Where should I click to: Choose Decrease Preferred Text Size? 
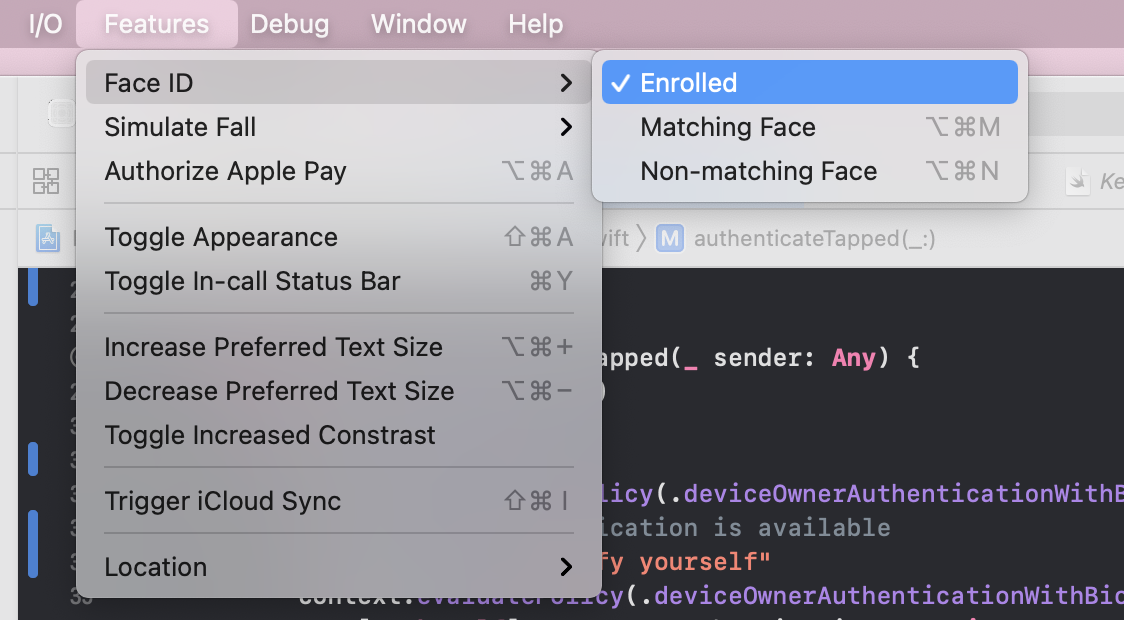[339, 391]
